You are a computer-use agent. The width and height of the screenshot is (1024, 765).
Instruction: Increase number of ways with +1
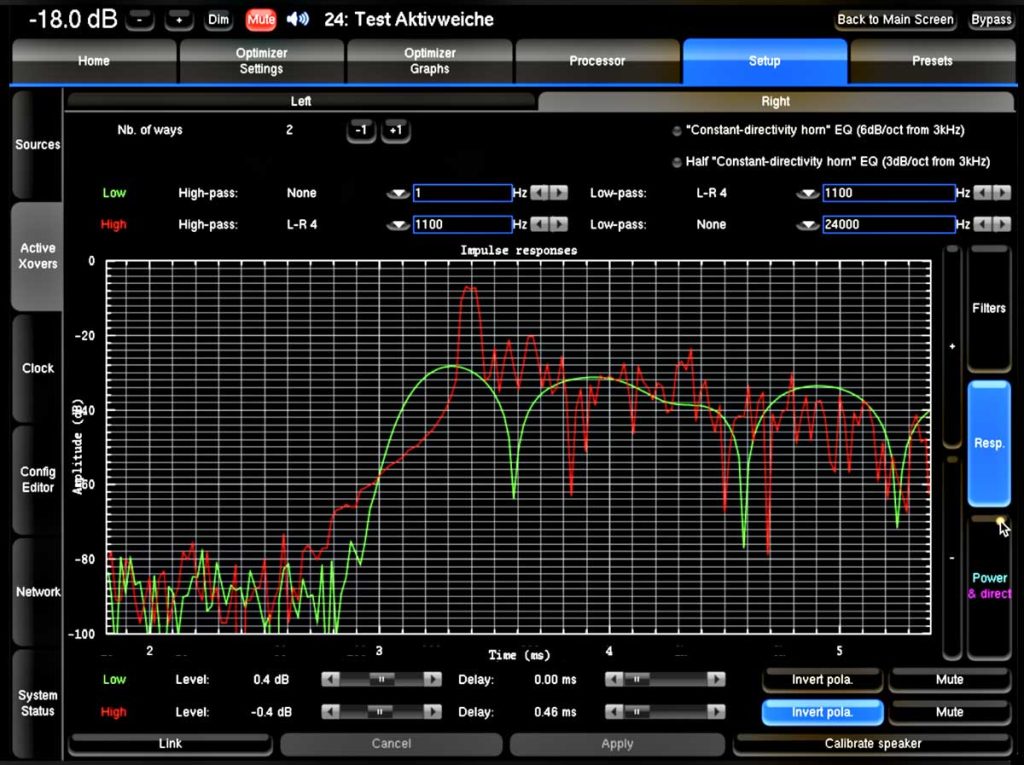pyautogui.click(x=395, y=130)
